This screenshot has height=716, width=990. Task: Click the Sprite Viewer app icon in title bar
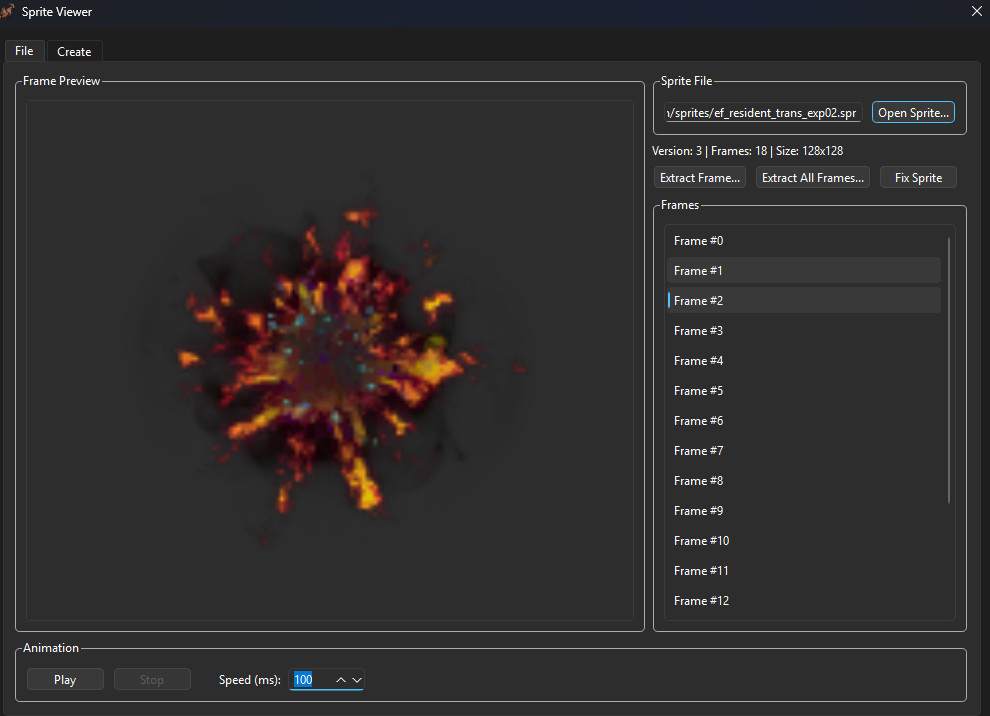pos(8,11)
